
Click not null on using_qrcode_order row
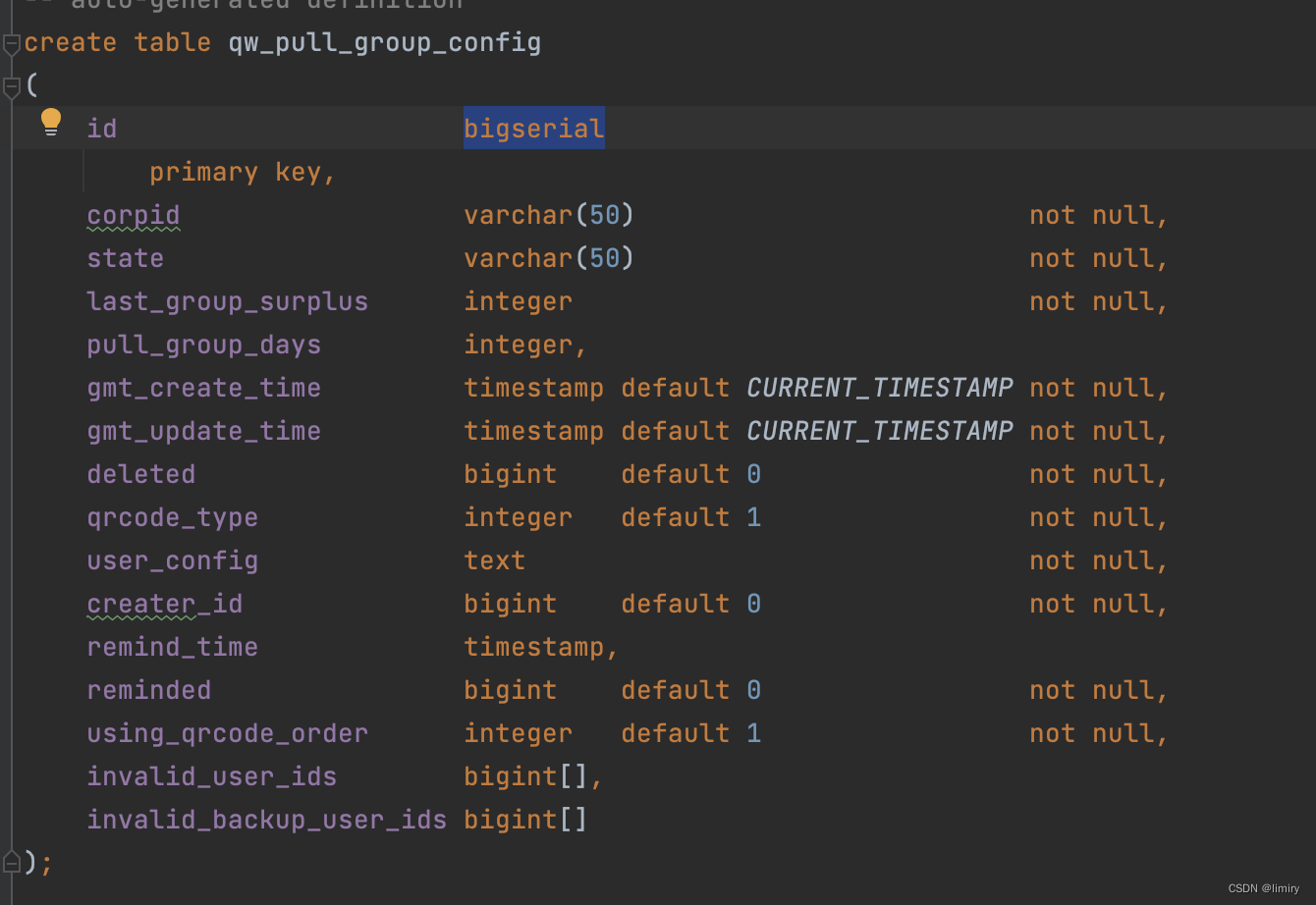click(1092, 733)
